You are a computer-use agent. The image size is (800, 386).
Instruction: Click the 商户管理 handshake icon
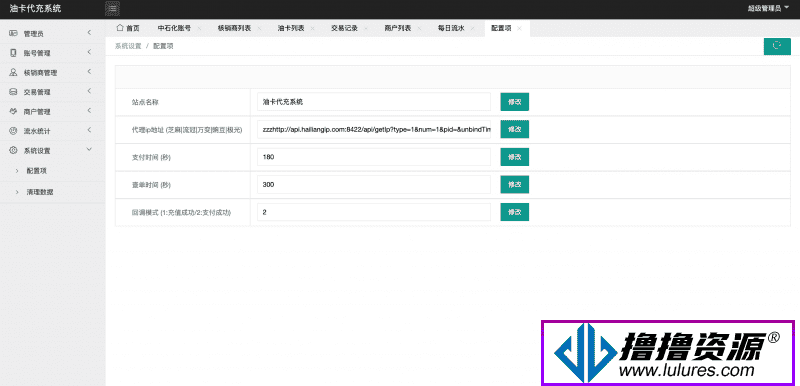coord(13,111)
